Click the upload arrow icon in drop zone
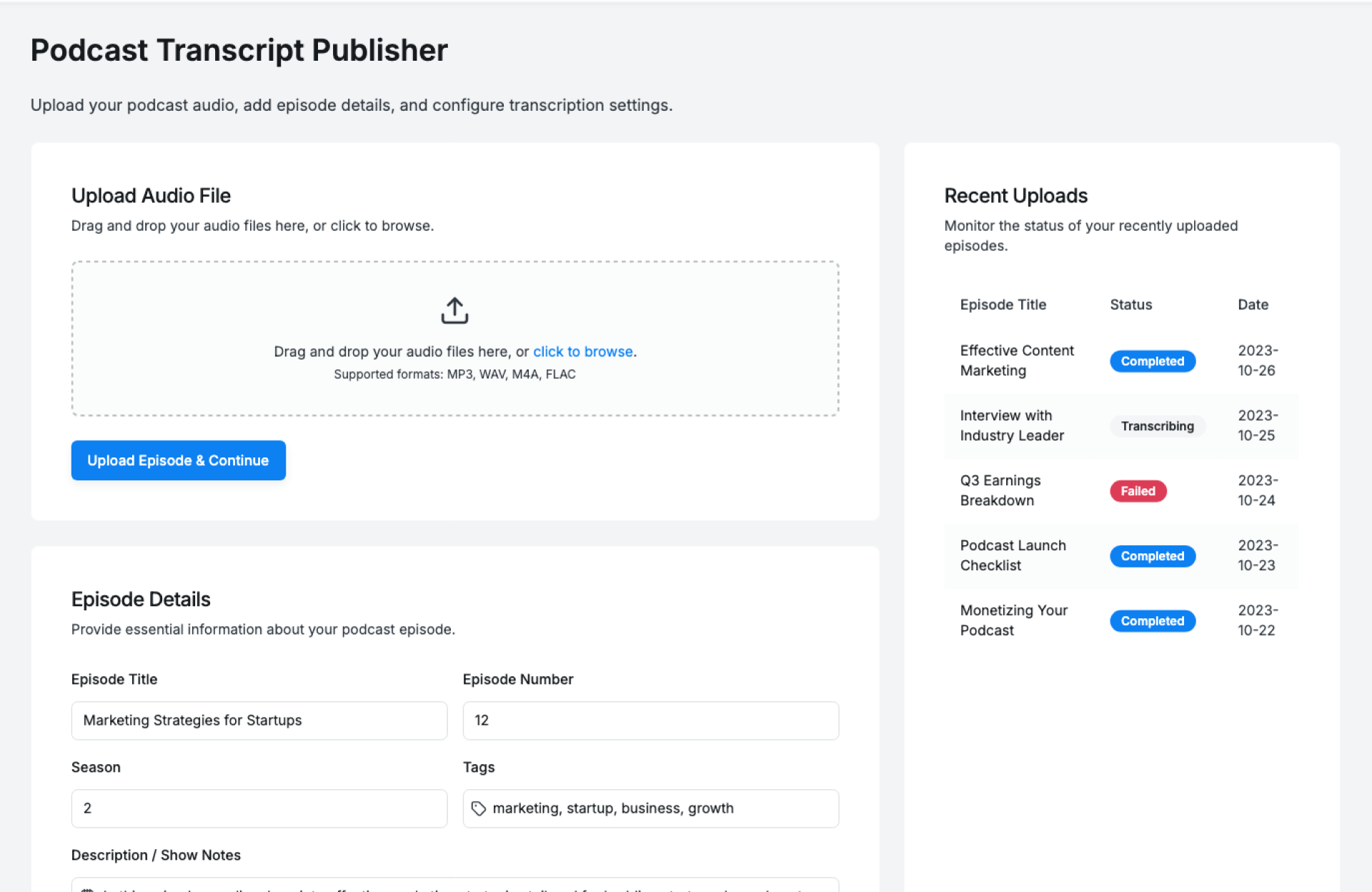 [454, 311]
